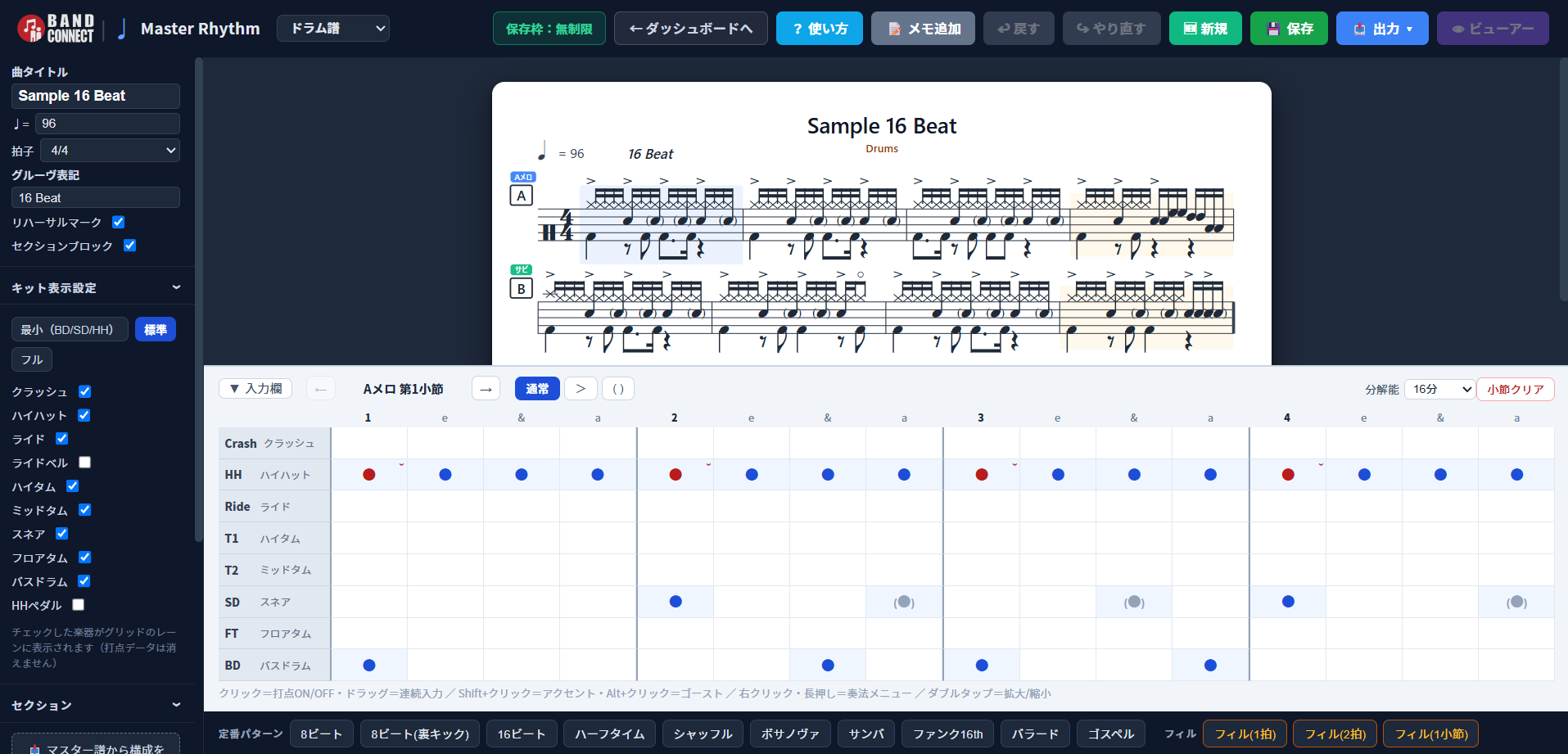Toggle snare note on beat 2

[x=676, y=602]
